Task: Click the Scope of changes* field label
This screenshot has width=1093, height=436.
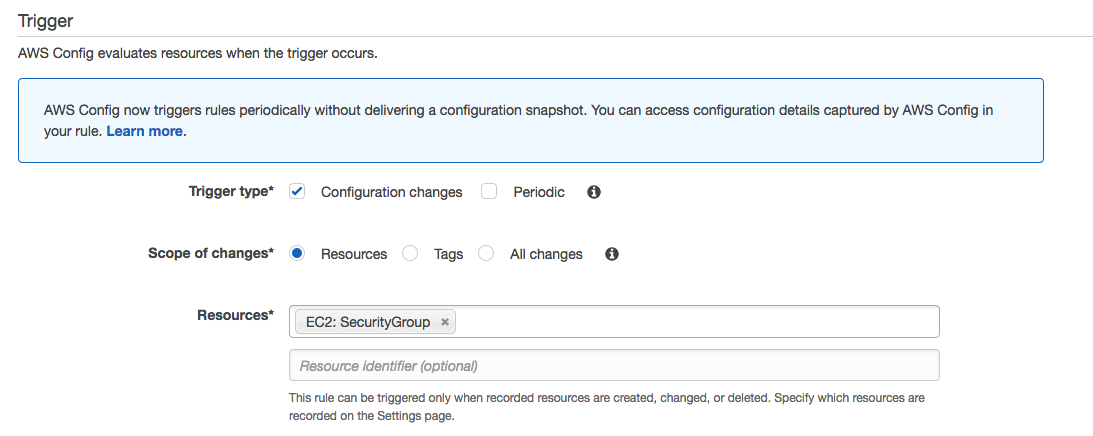Action: [211, 253]
